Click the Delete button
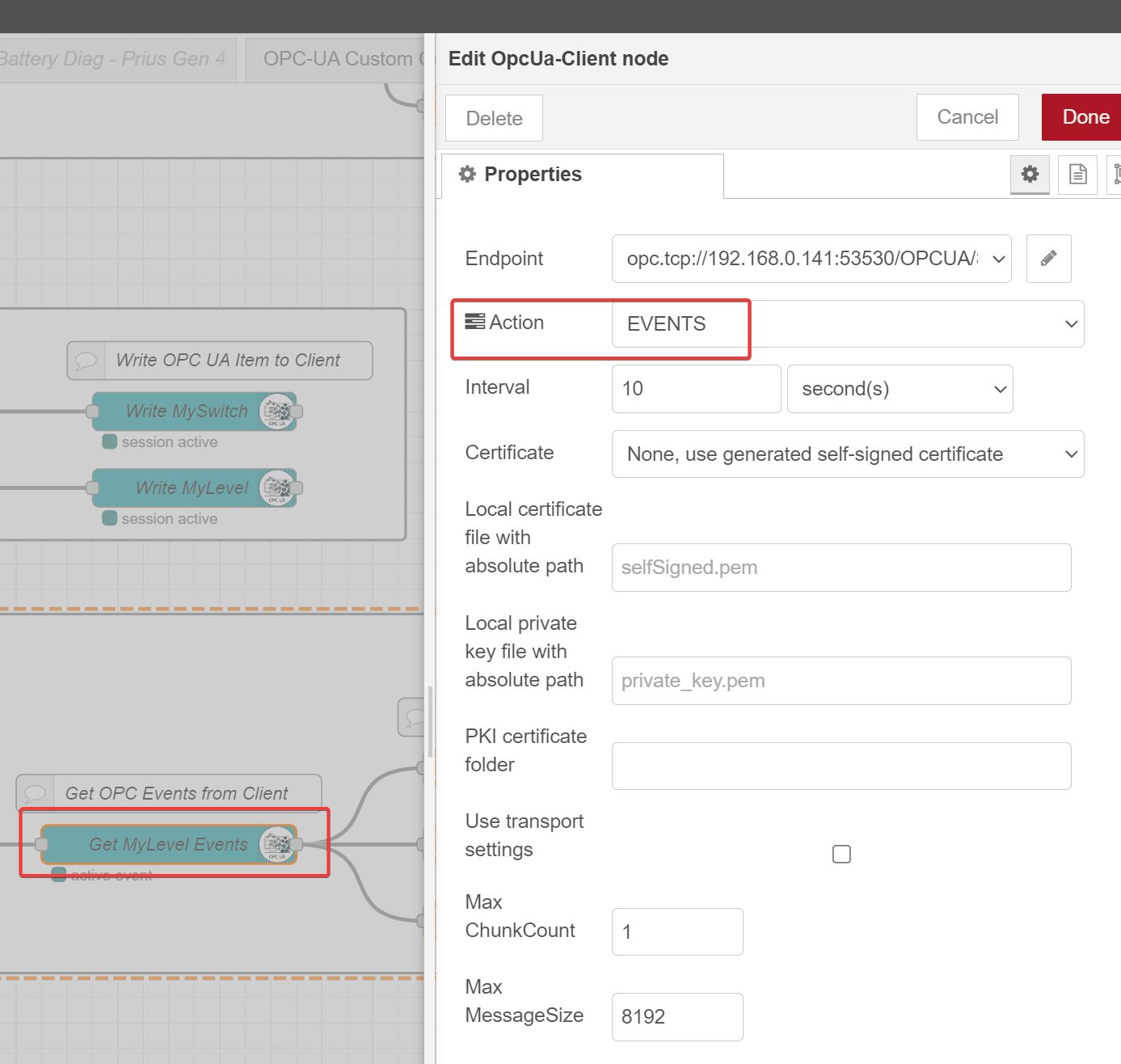This screenshot has width=1121, height=1064. pos(494,119)
